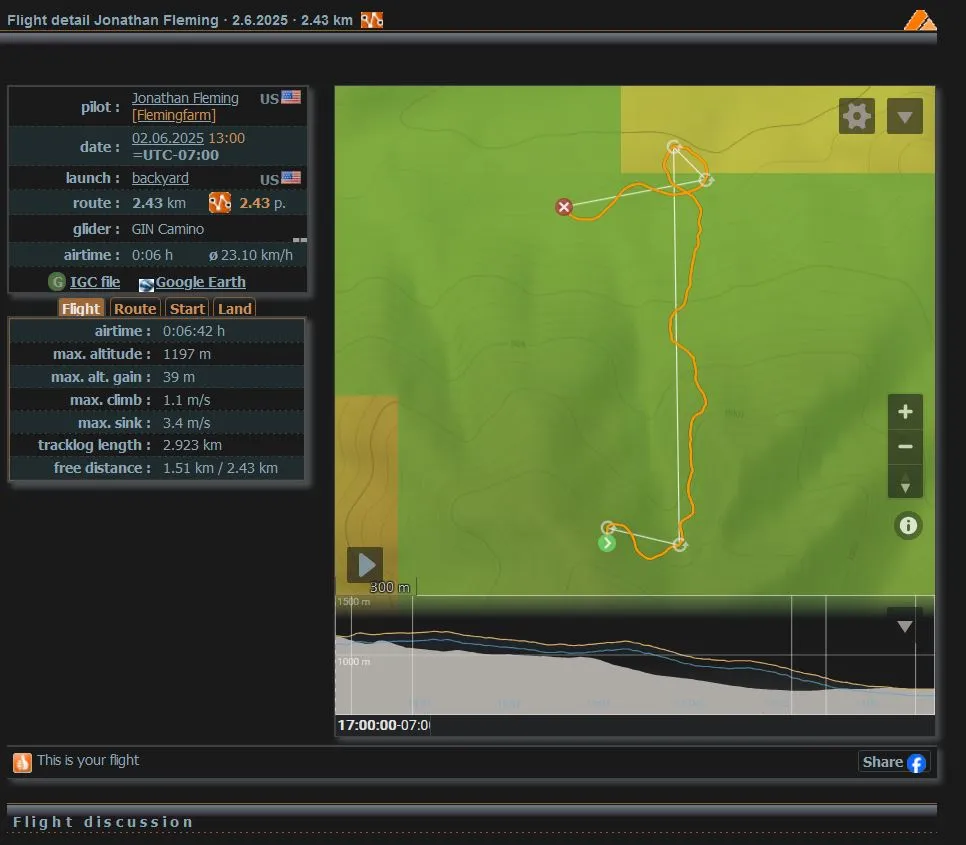Click the 17:00:00 time readout field
Viewport: 966px width, 845px height.
[x=383, y=726]
